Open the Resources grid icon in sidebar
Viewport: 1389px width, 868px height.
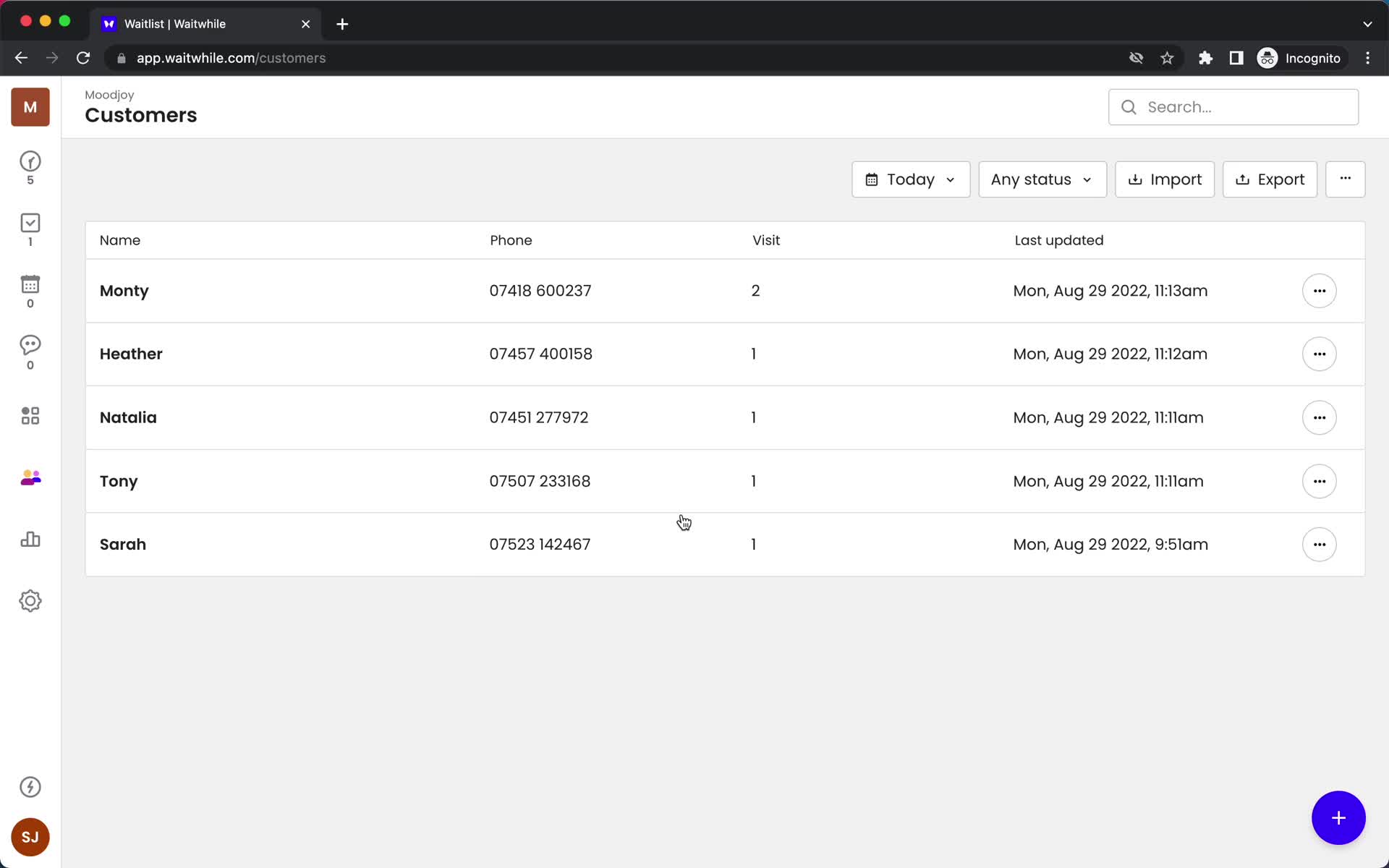[30, 415]
